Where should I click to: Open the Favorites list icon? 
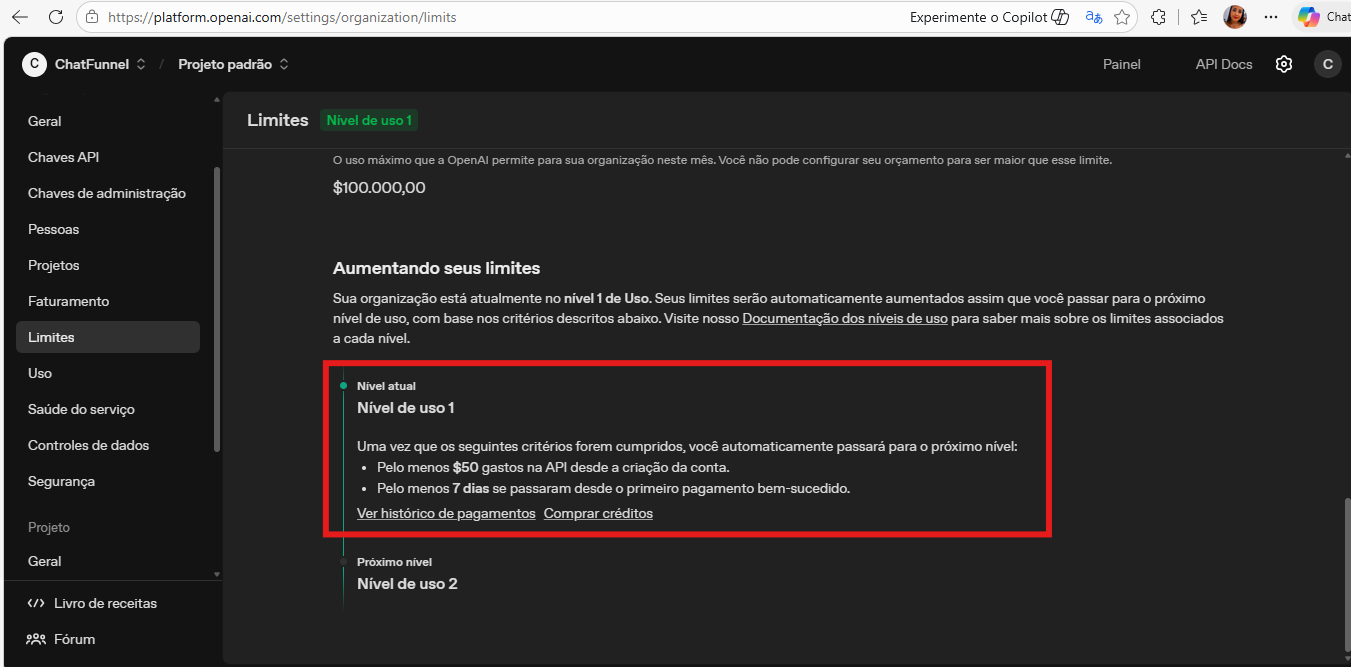pos(1200,17)
